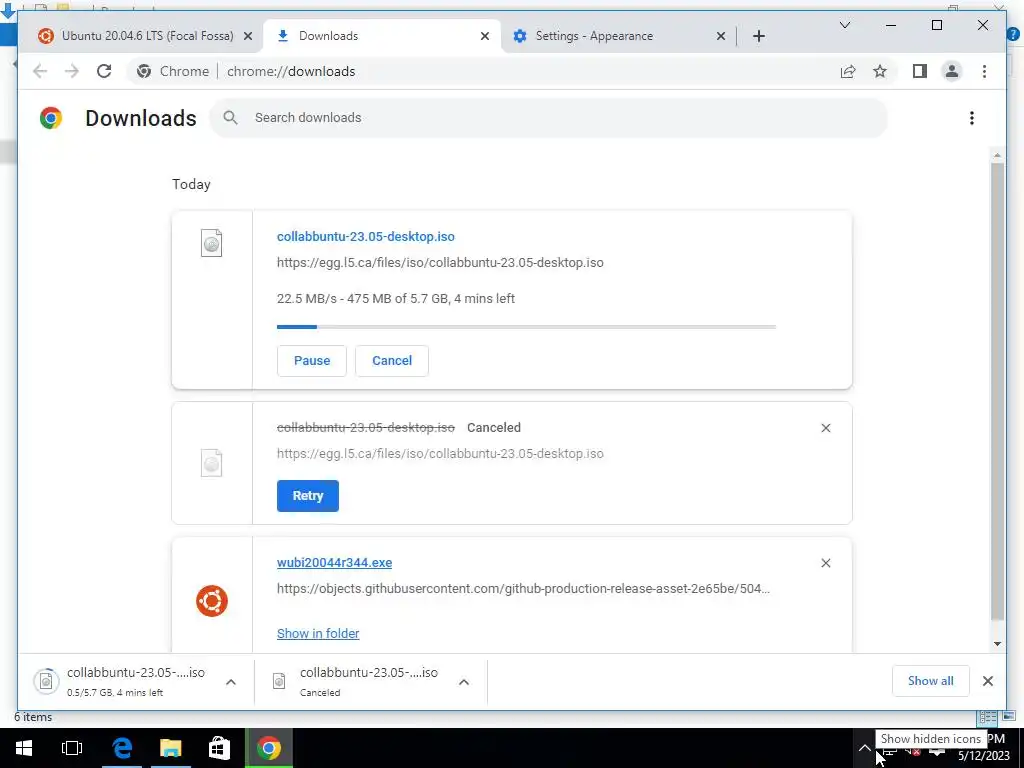Show hidden icons in system tray
This screenshot has height=768, width=1024.
click(x=864, y=748)
